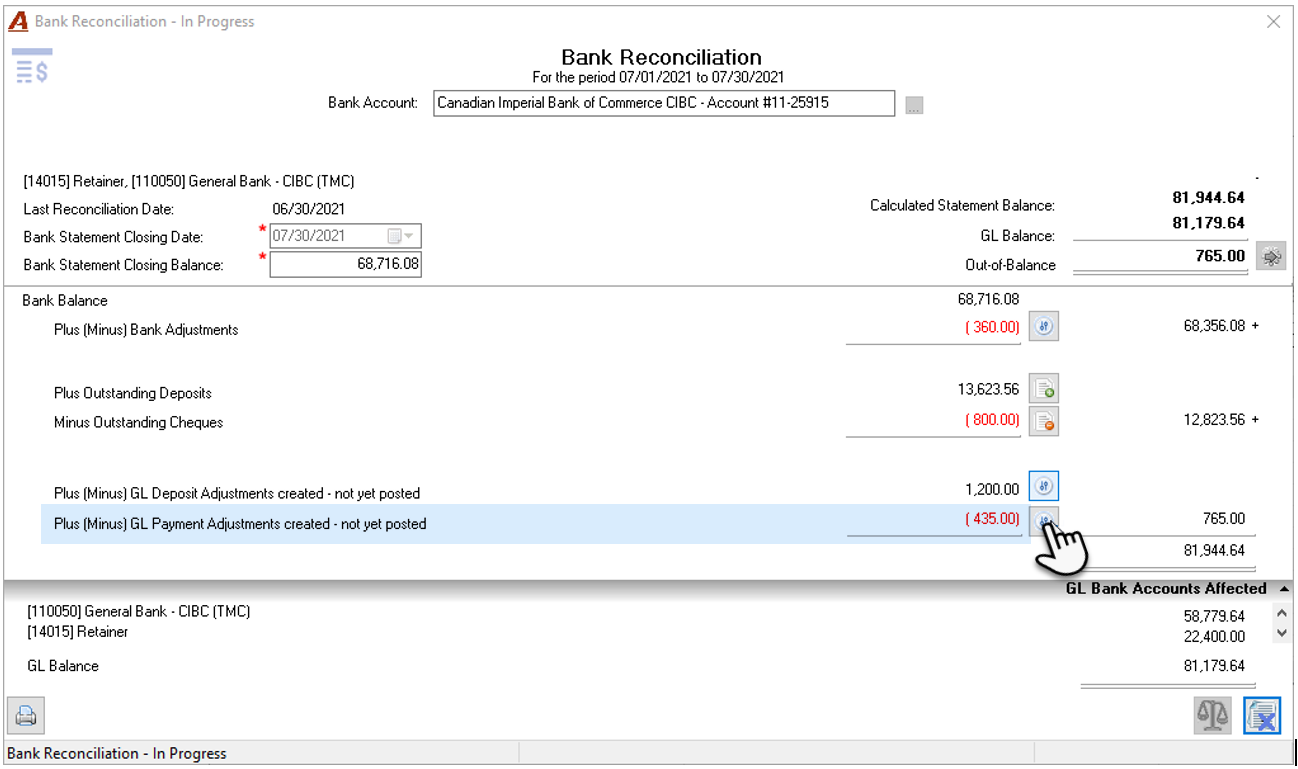Click the Last Reconciliation Date 06/30/2021
The width and height of the screenshot is (1298, 769).
click(x=309, y=209)
